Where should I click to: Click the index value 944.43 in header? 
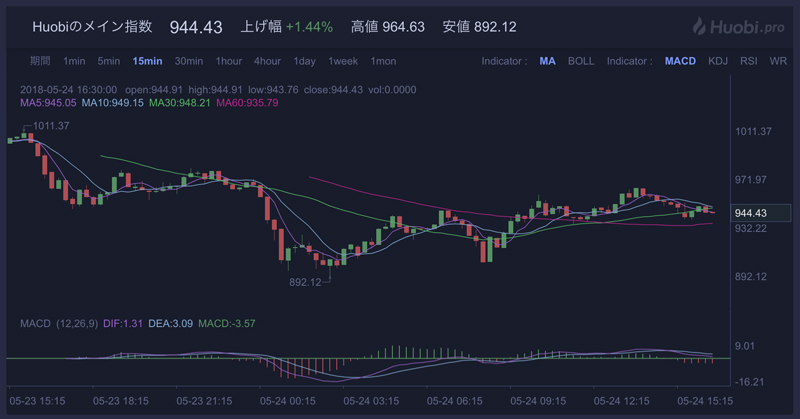pyautogui.click(x=196, y=27)
